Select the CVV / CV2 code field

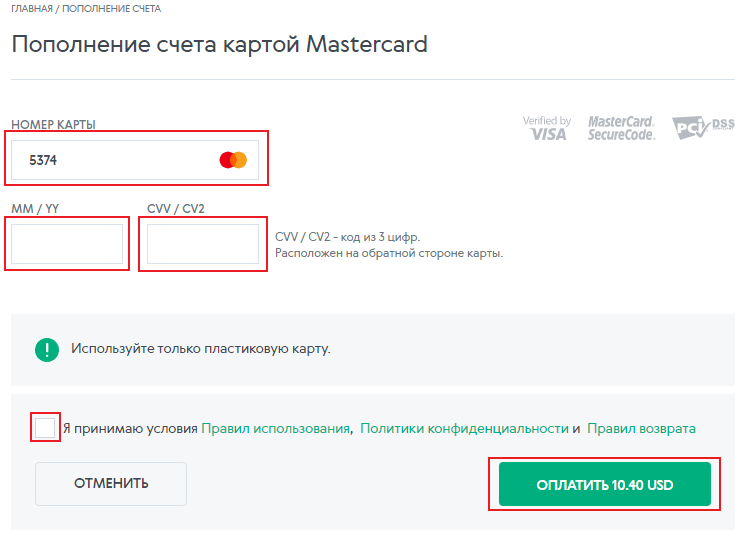click(203, 244)
